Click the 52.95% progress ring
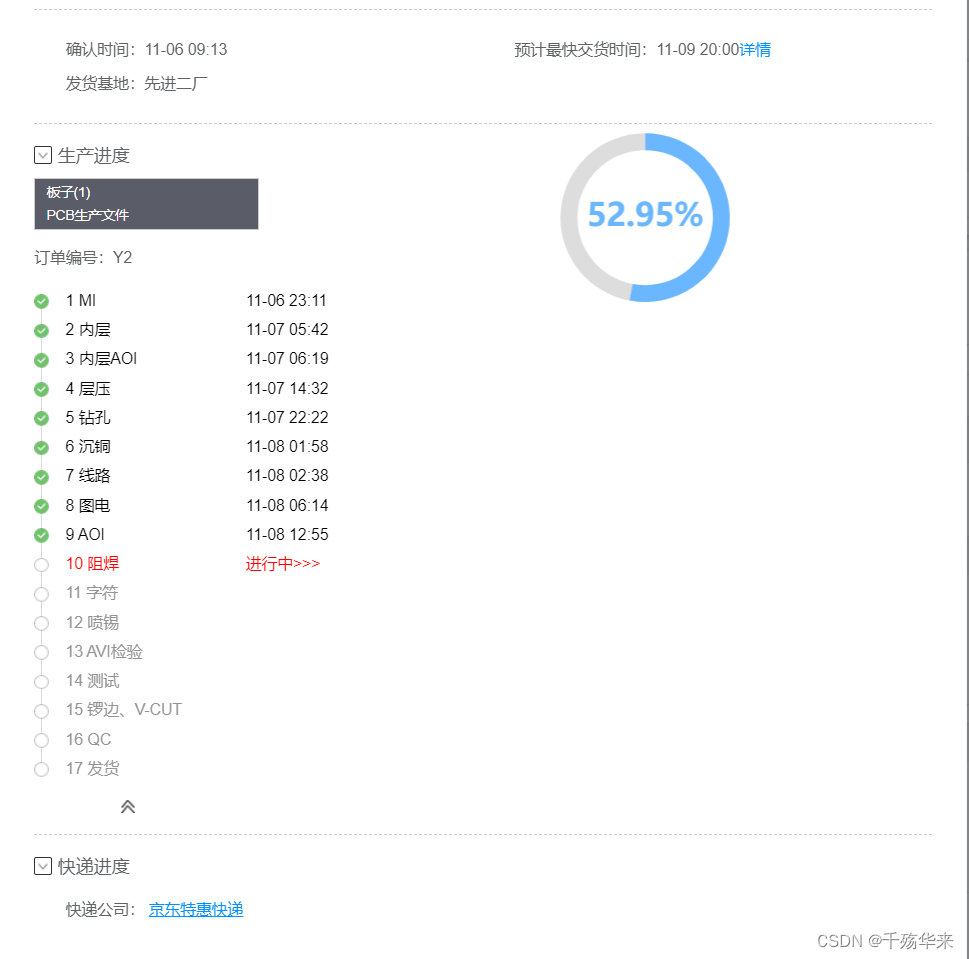The image size is (969, 959). click(x=645, y=218)
